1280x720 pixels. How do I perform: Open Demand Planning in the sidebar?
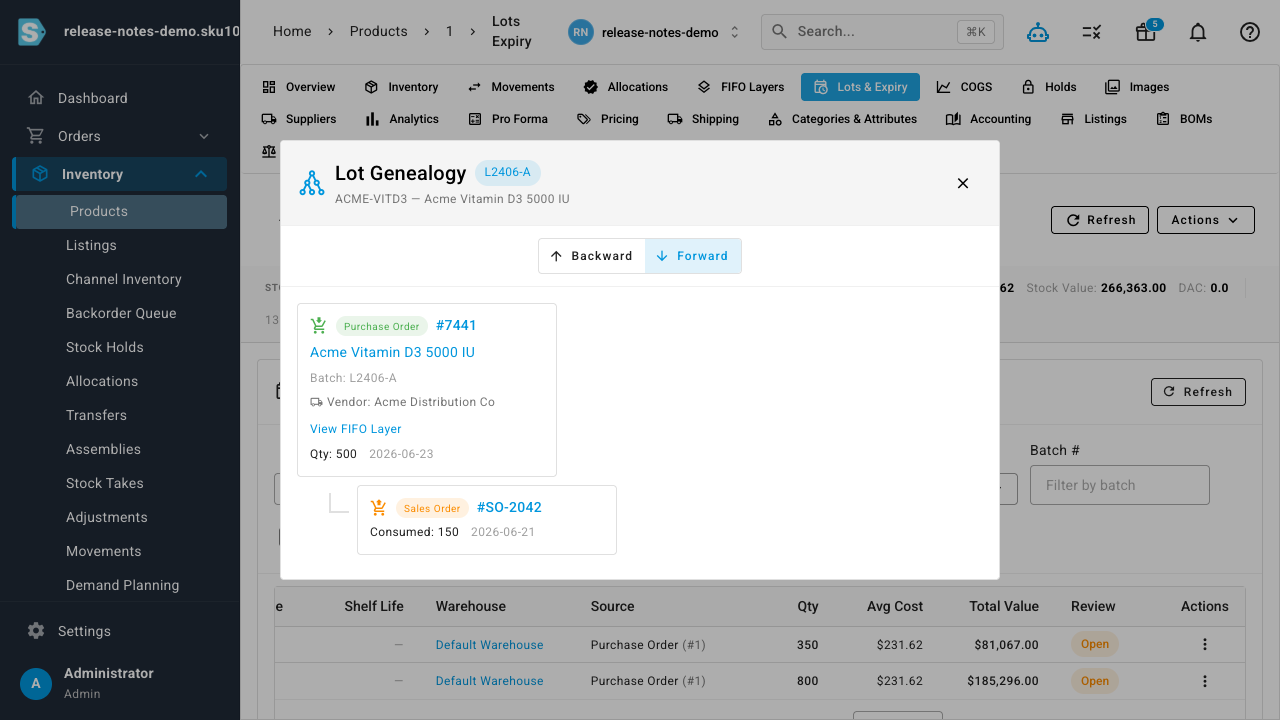123,585
